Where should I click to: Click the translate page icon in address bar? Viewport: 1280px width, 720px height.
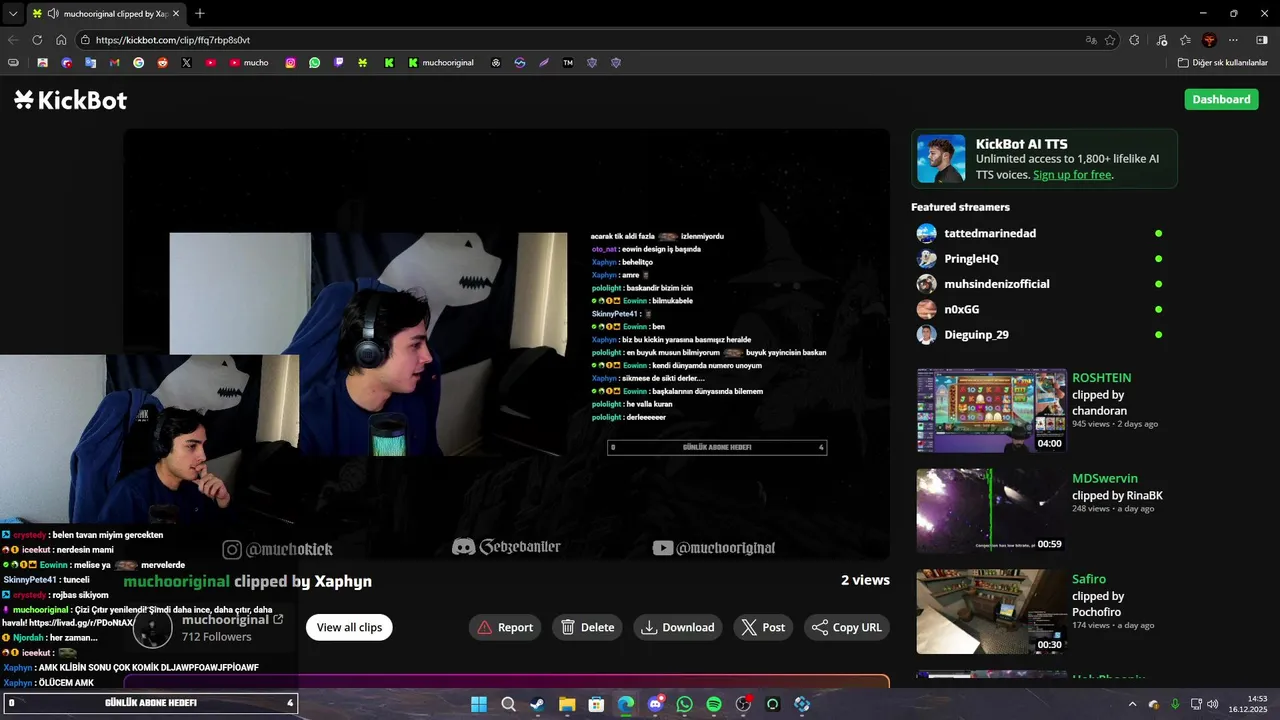coord(1091,40)
